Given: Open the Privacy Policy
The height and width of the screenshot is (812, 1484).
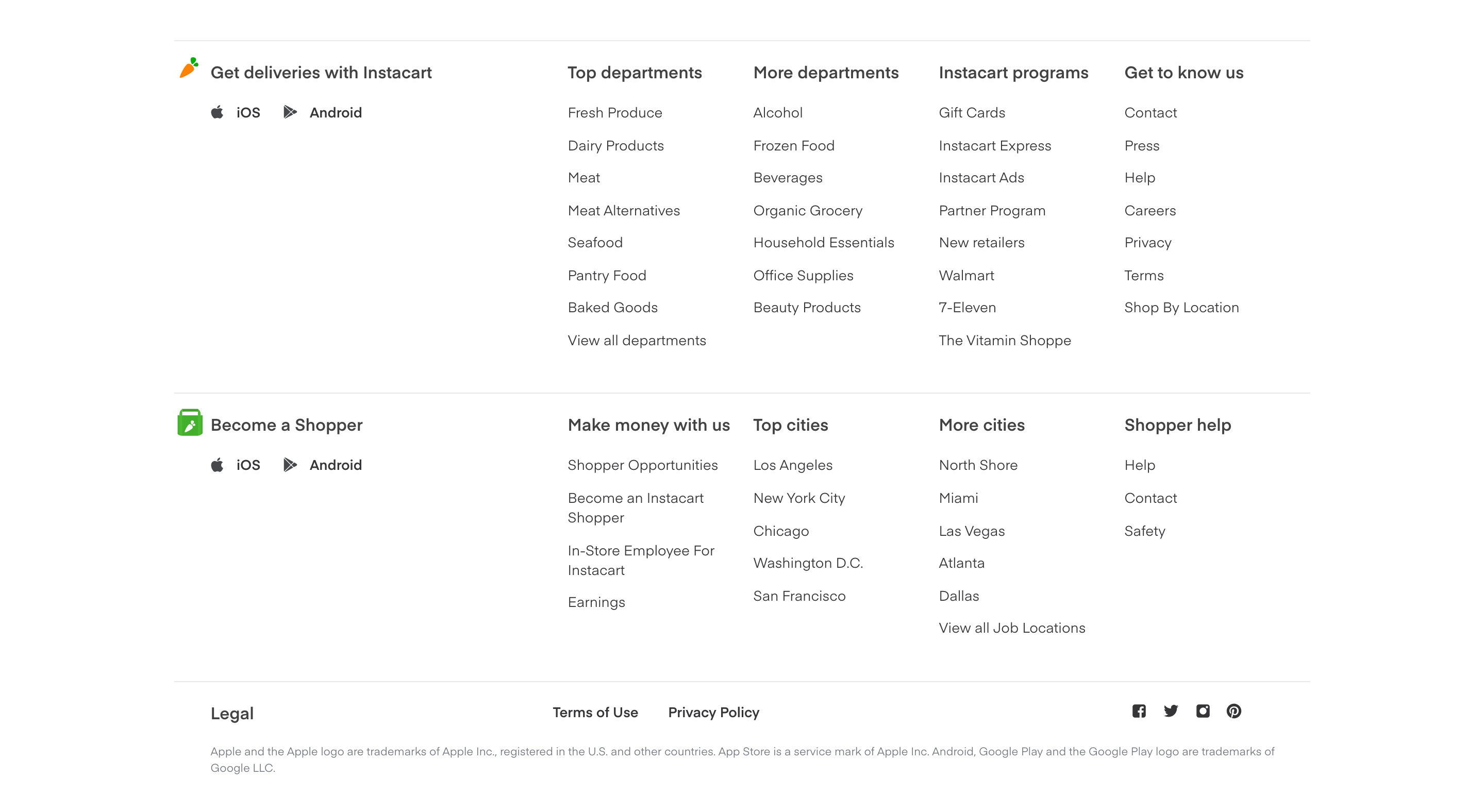Looking at the screenshot, I should (714, 712).
